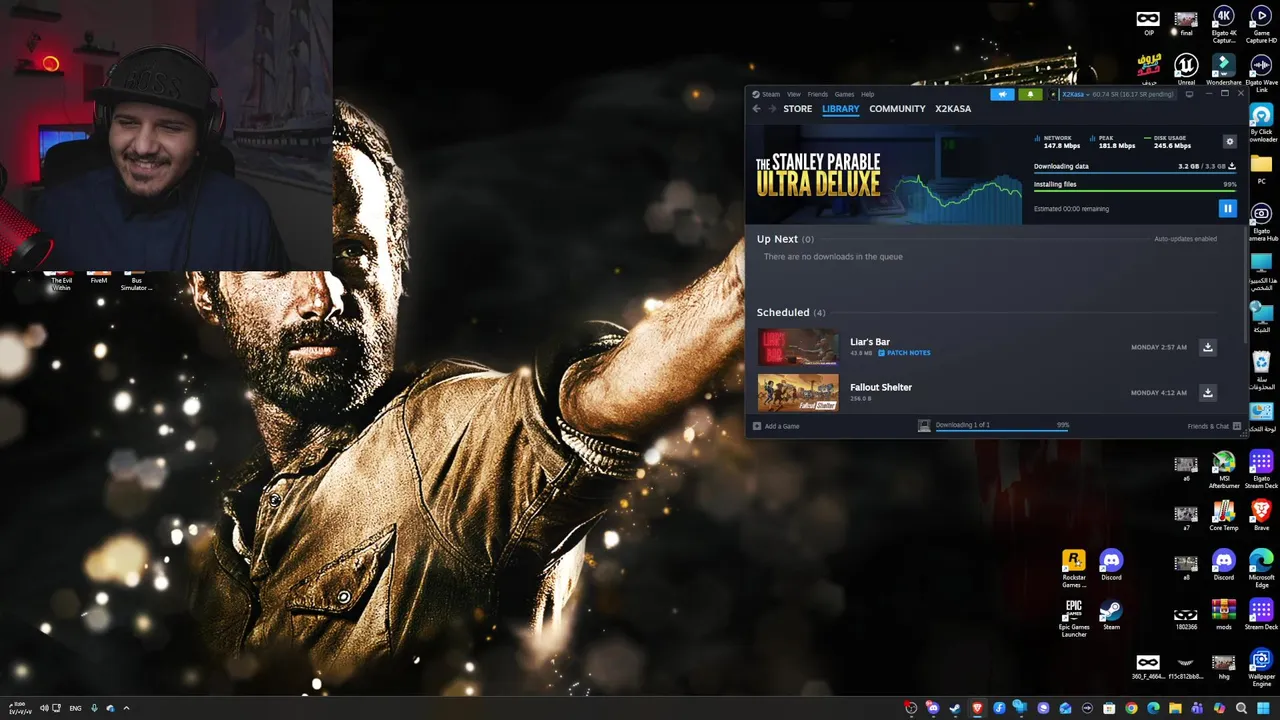Viewport: 1280px width, 720px height.
Task: Select the Brave browser desktop icon
Action: (1261, 516)
